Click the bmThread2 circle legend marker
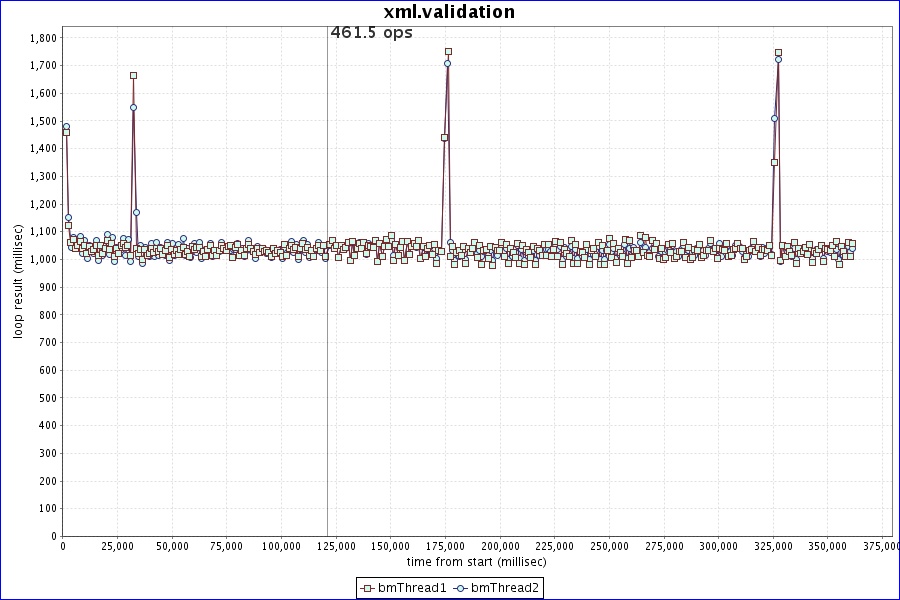 pos(462,588)
